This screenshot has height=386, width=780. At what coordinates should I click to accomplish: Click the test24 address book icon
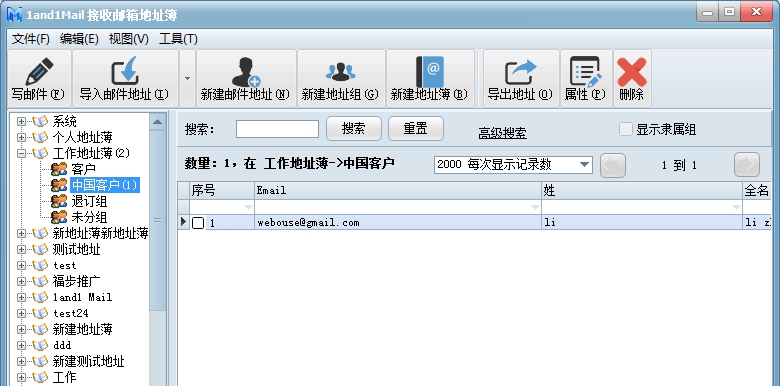tap(40, 313)
